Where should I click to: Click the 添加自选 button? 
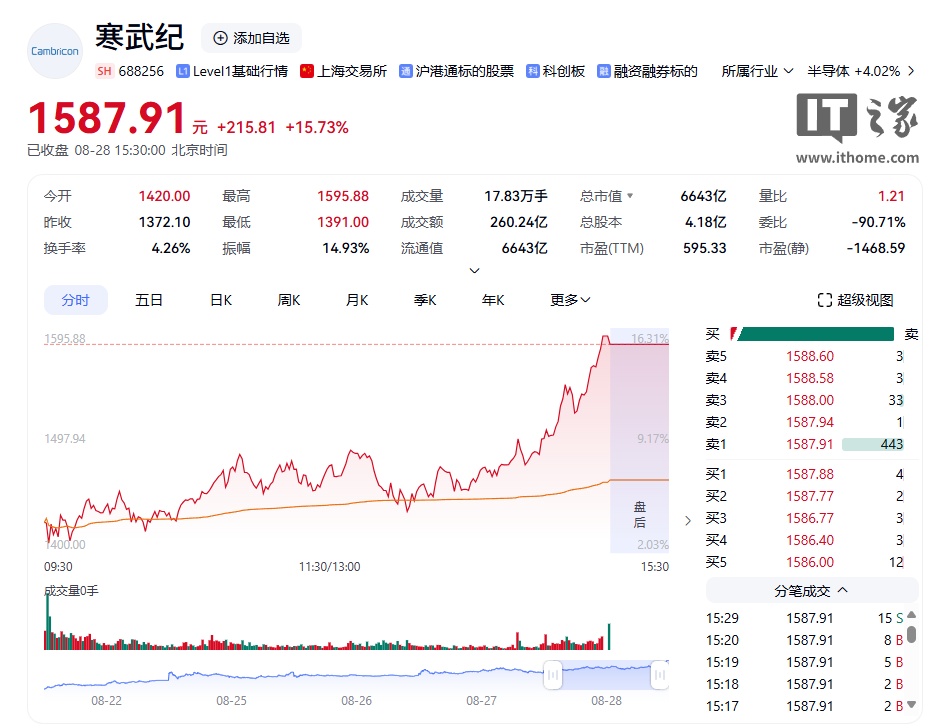coord(251,38)
